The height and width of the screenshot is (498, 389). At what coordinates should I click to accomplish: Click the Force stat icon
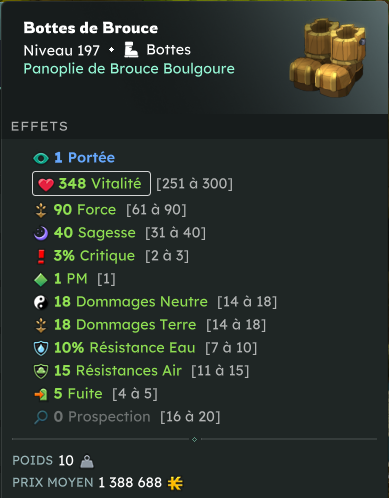point(41,211)
